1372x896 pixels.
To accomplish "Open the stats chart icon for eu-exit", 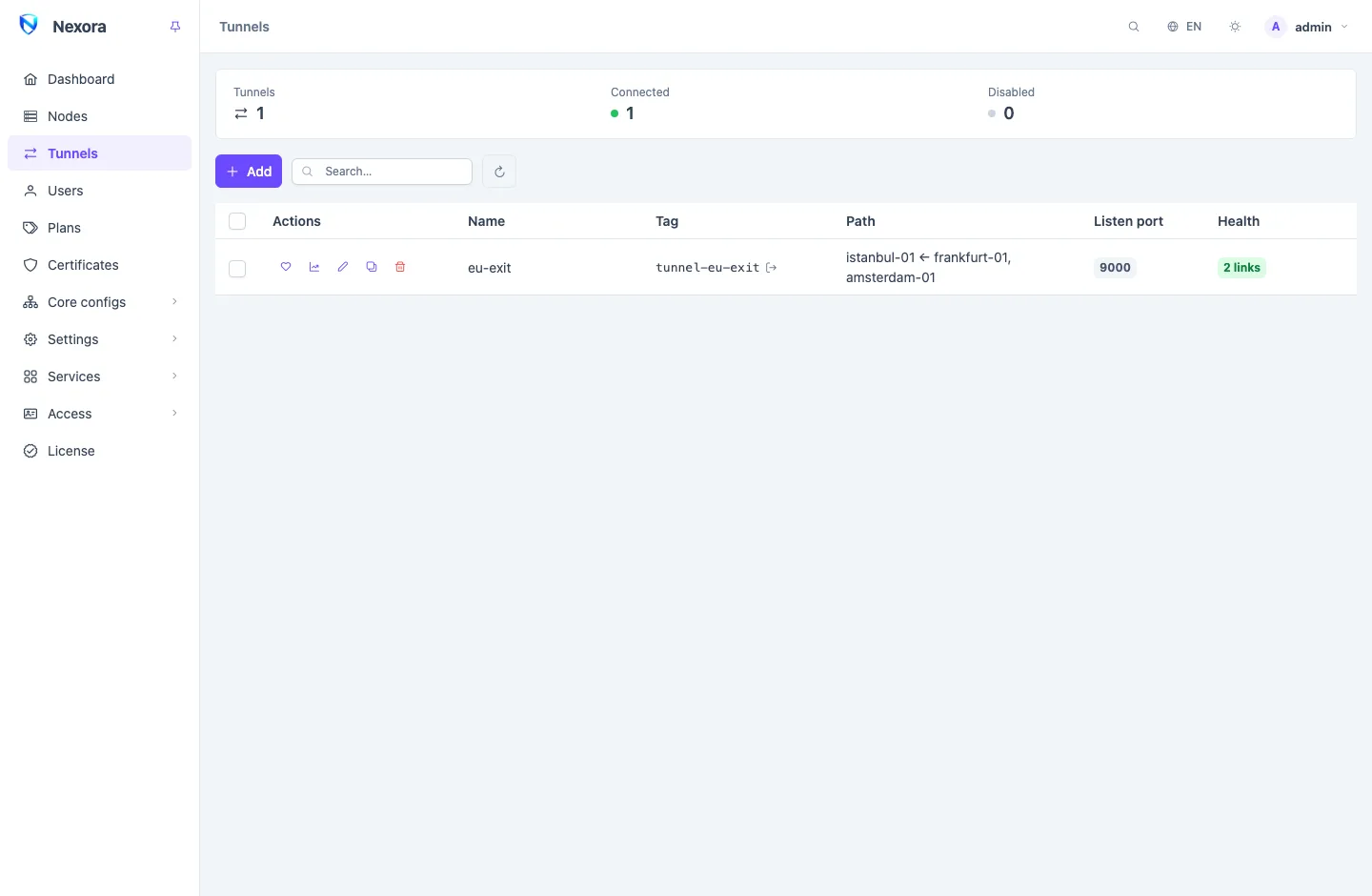I will tap(314, 267).
